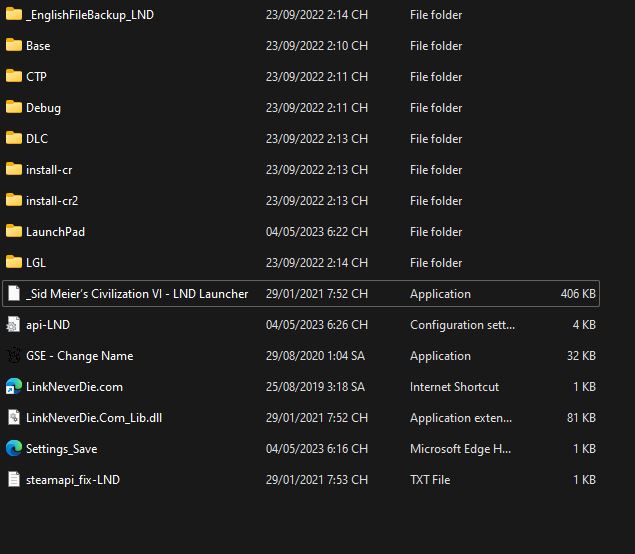
Task: Select the api-LND file name
Action: point(48,325)
